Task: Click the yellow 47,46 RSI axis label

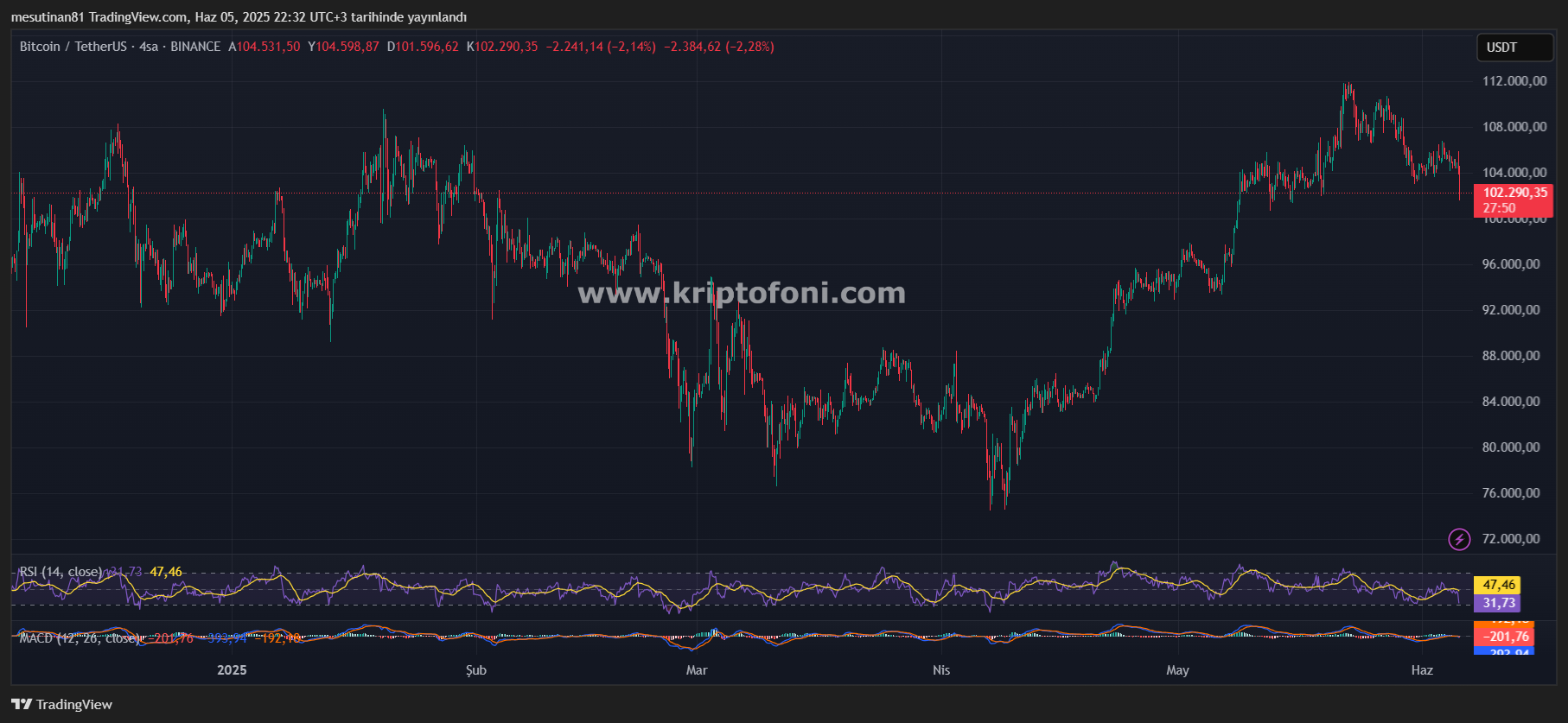Action: point(1499,585)
